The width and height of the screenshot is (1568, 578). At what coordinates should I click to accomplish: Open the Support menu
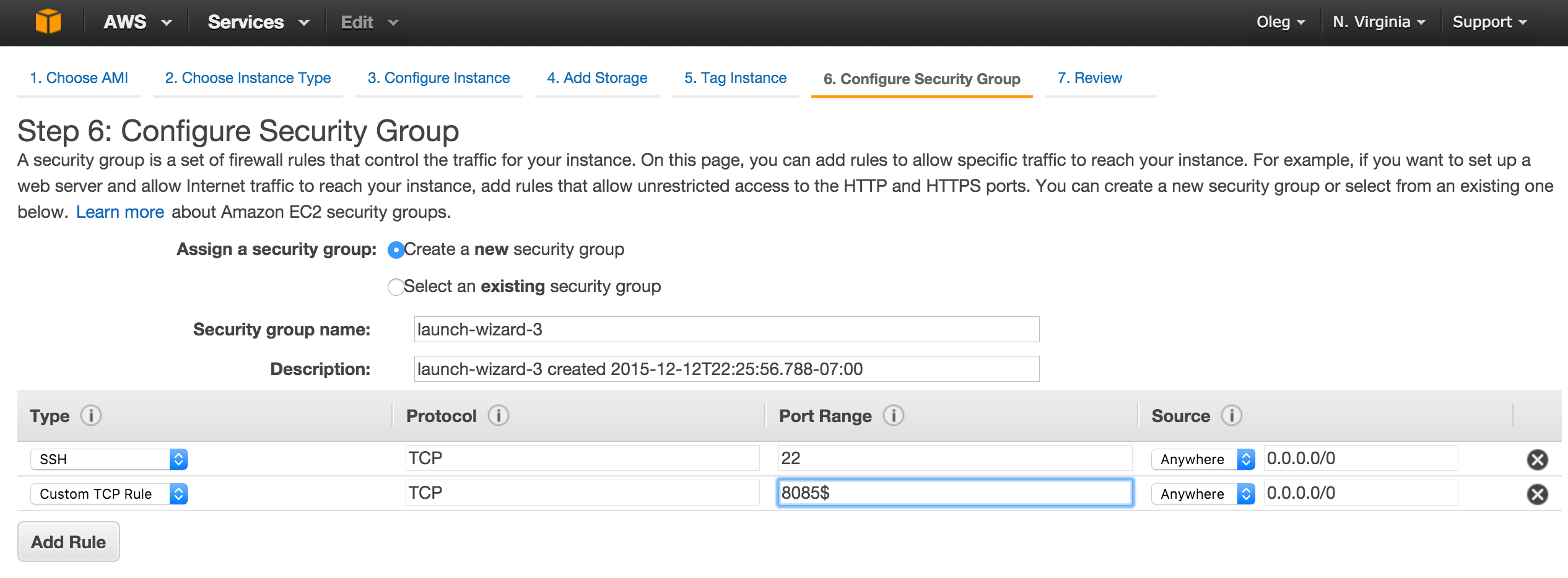pos(1490,22)
